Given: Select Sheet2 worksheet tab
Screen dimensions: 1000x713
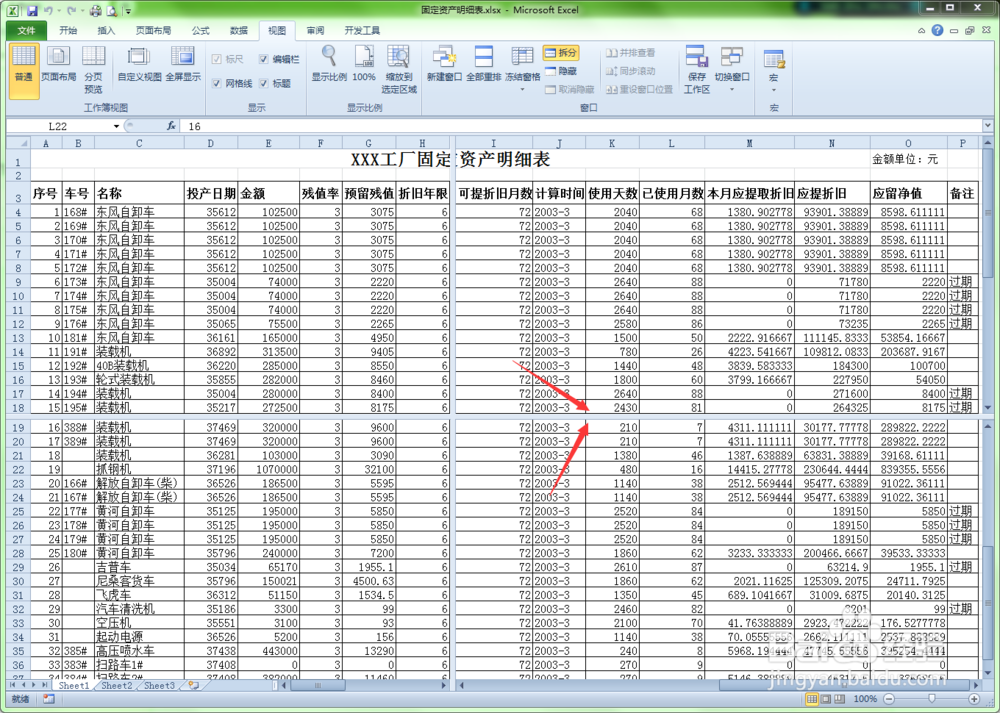Looking at the screenshot, I should pos(117,686).
